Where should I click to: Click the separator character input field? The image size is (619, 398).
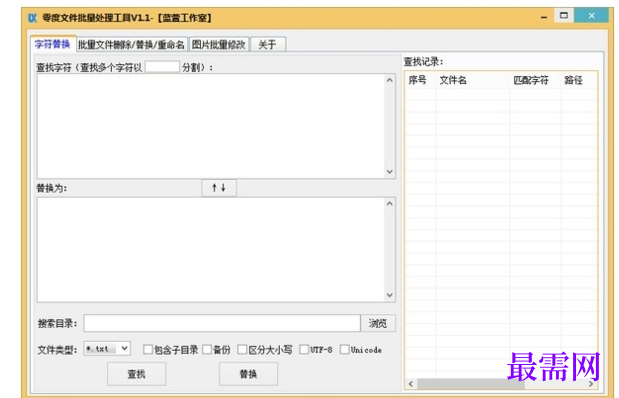(x=162, y=67)
